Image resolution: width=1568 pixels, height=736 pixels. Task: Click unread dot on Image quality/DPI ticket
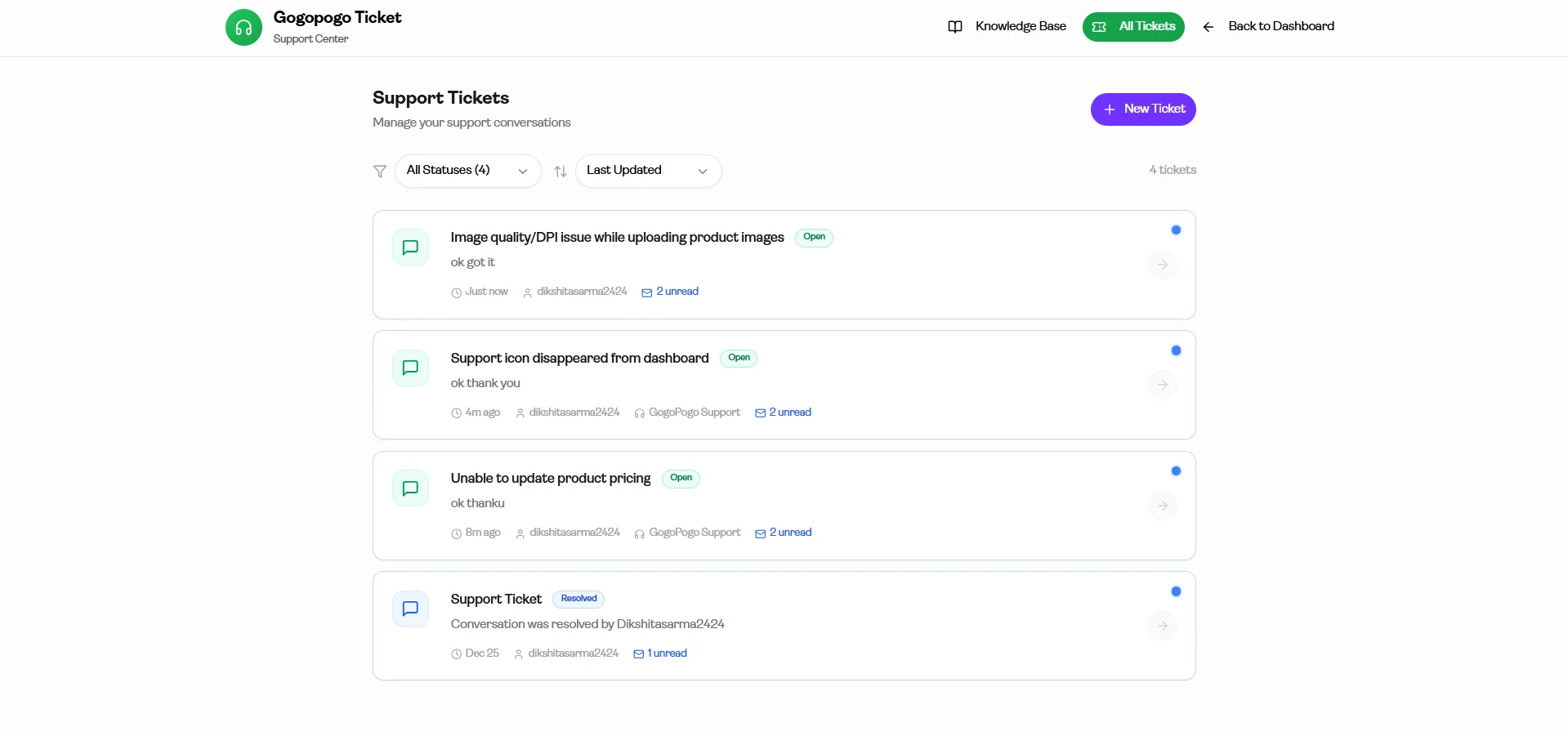click(1176, 230)
